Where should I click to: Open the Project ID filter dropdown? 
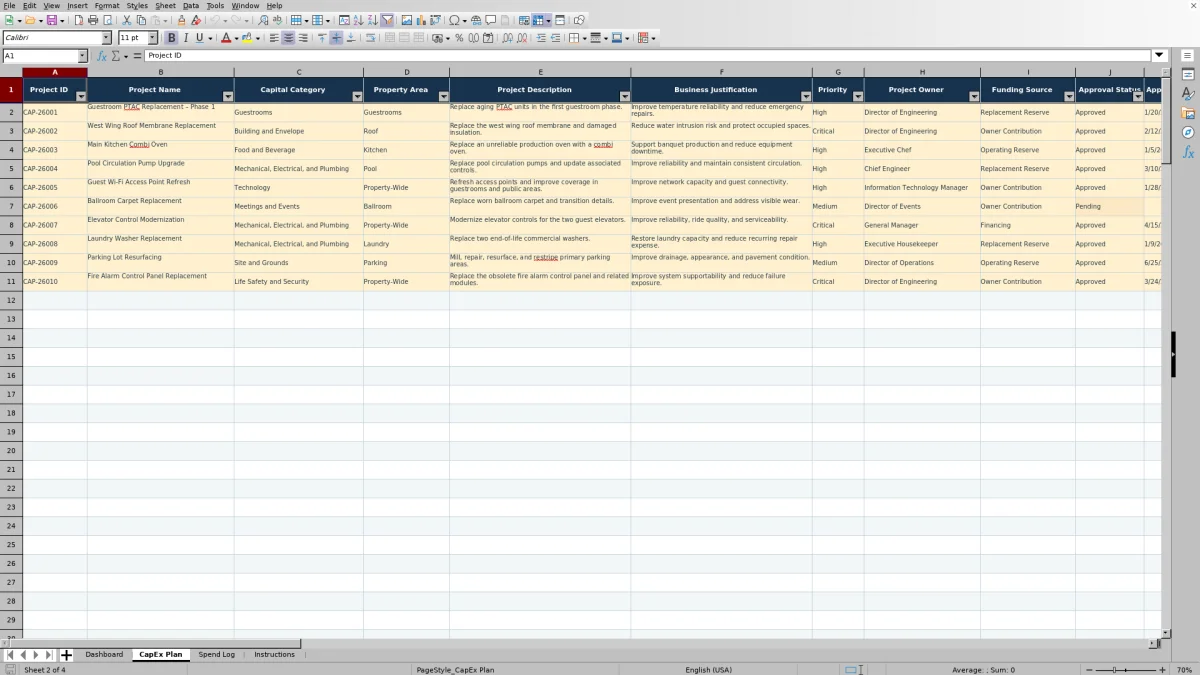[81, 97]
